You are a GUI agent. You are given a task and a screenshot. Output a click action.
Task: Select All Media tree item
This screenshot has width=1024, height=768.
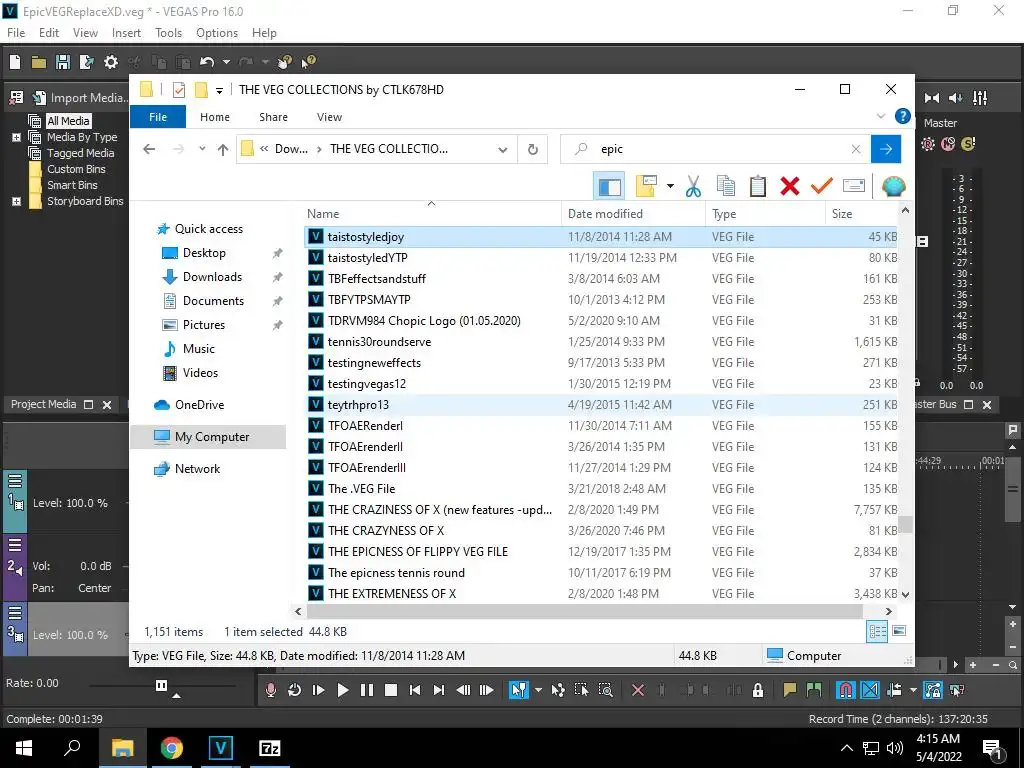pos(68,121)
